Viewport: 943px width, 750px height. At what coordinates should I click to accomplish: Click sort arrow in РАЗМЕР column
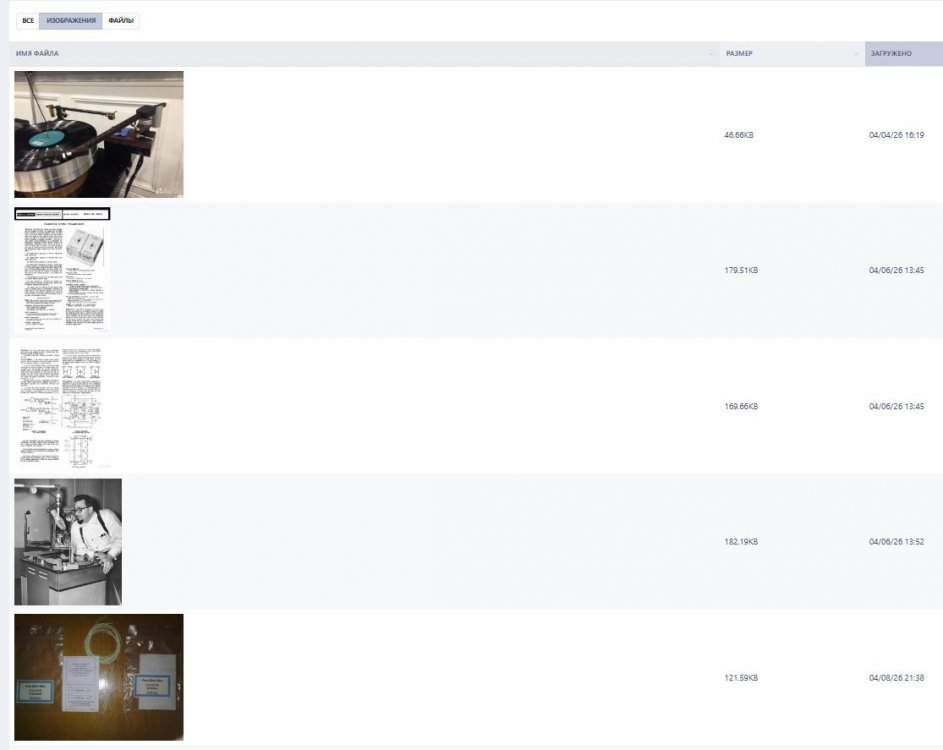click(x=856, y=54)
